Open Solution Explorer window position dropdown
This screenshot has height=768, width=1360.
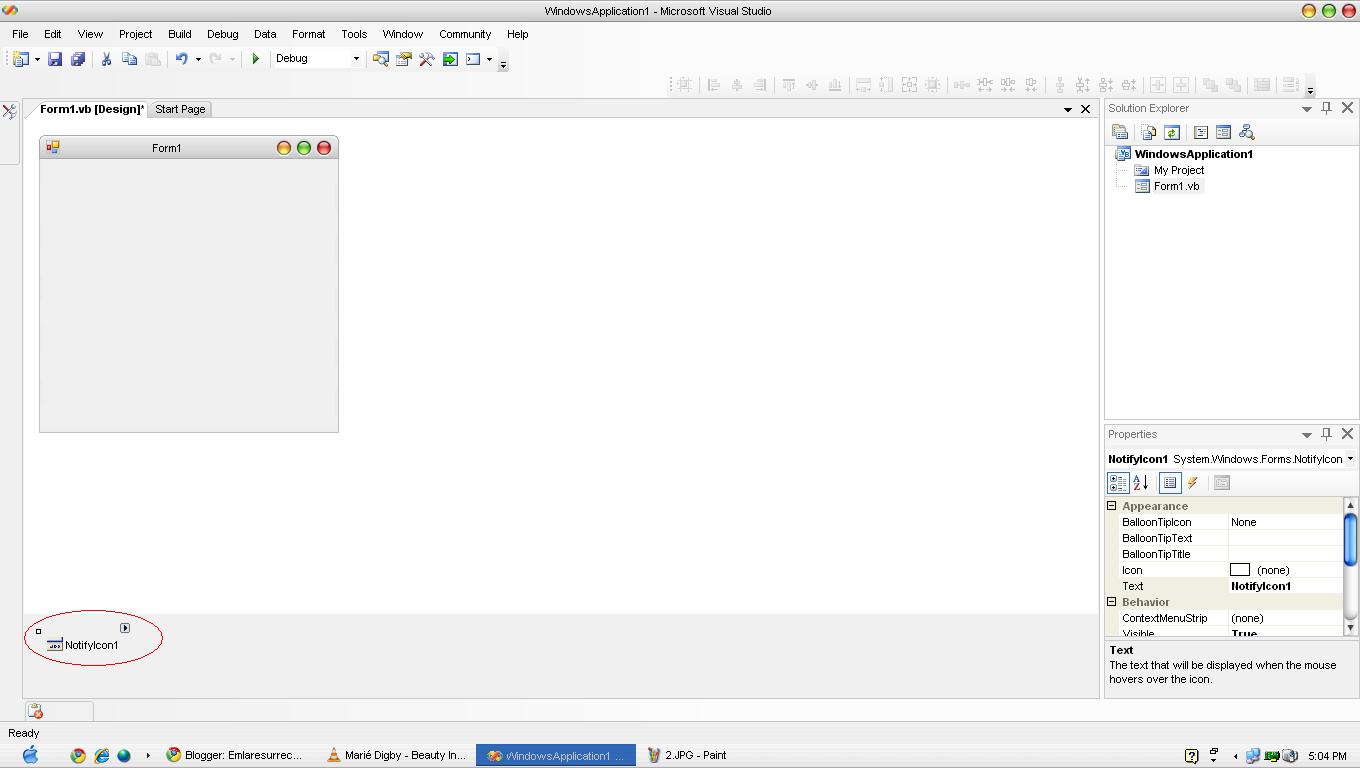pos(1306,109)
